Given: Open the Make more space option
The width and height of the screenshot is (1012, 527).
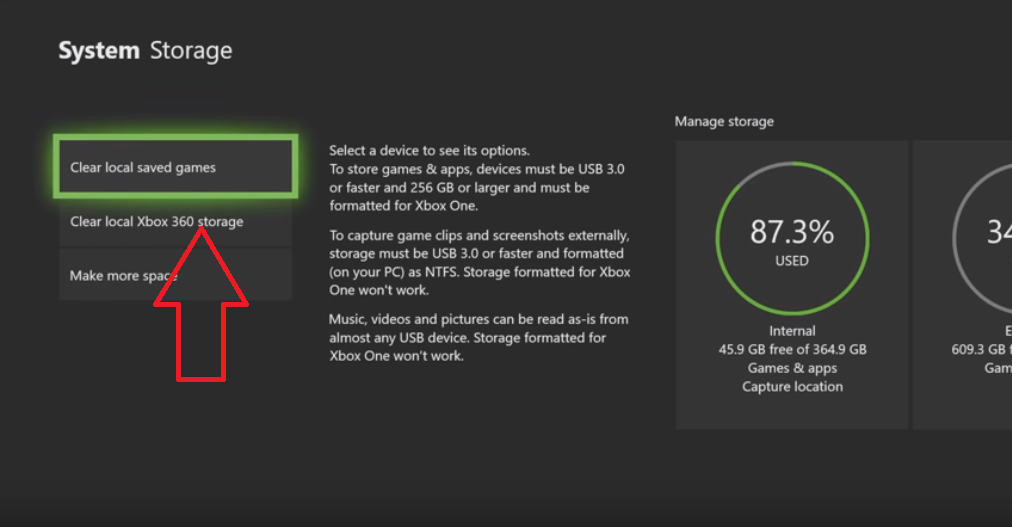Looking at the screenshot, I should click(x=175, y=275).
